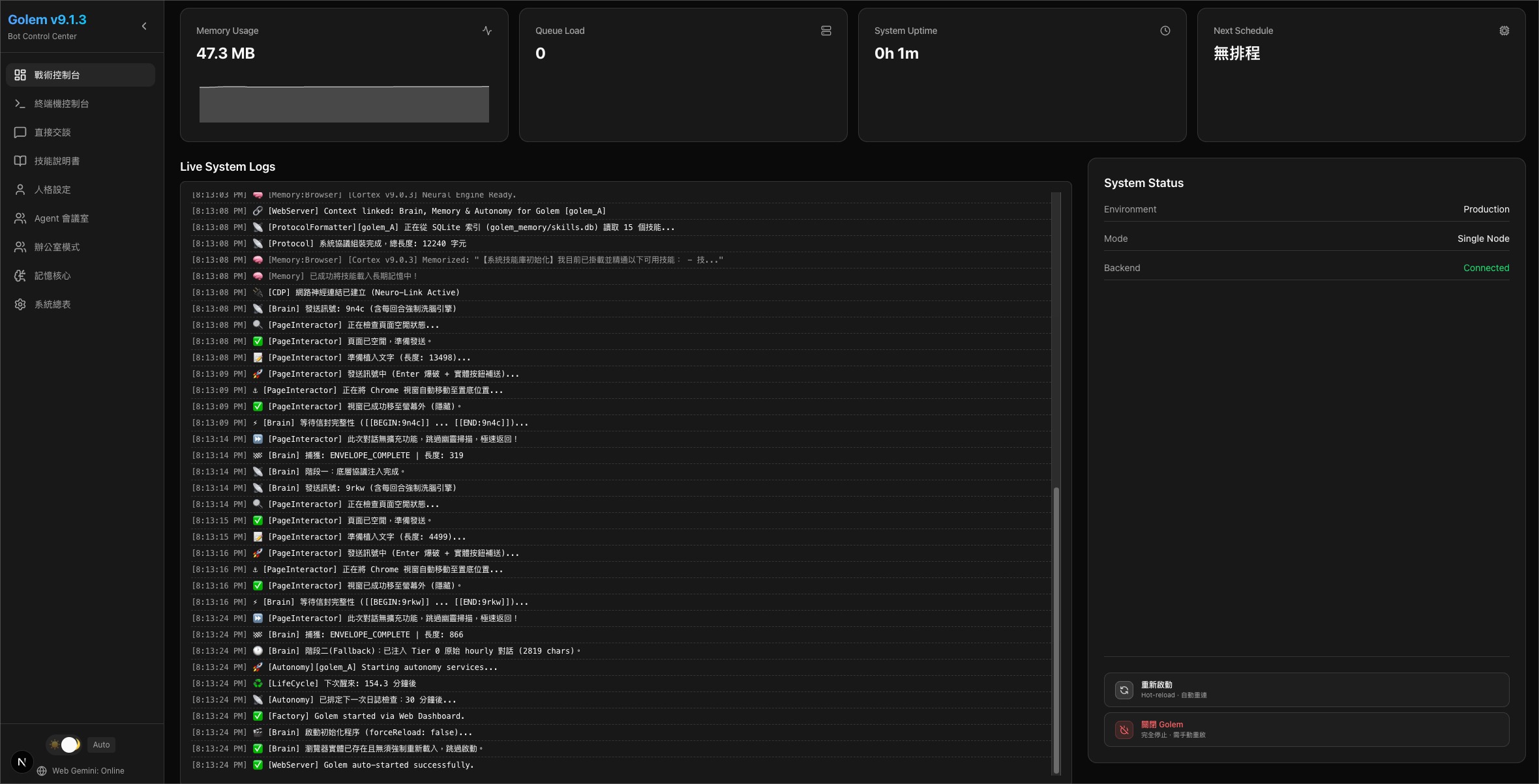Click the Next Schedule chip icon
This screenshot has width=1539, height=784.
click(1504, 31)
